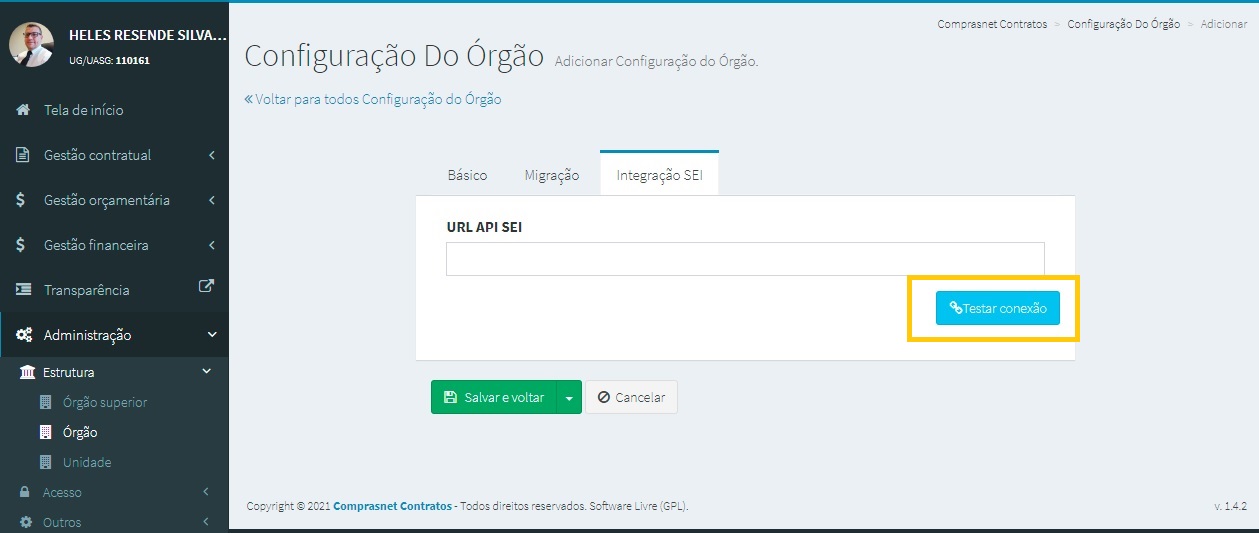Click the HELES RESENDE SILVA user name
Viewport: 1259px width, 533px height.
148,35
